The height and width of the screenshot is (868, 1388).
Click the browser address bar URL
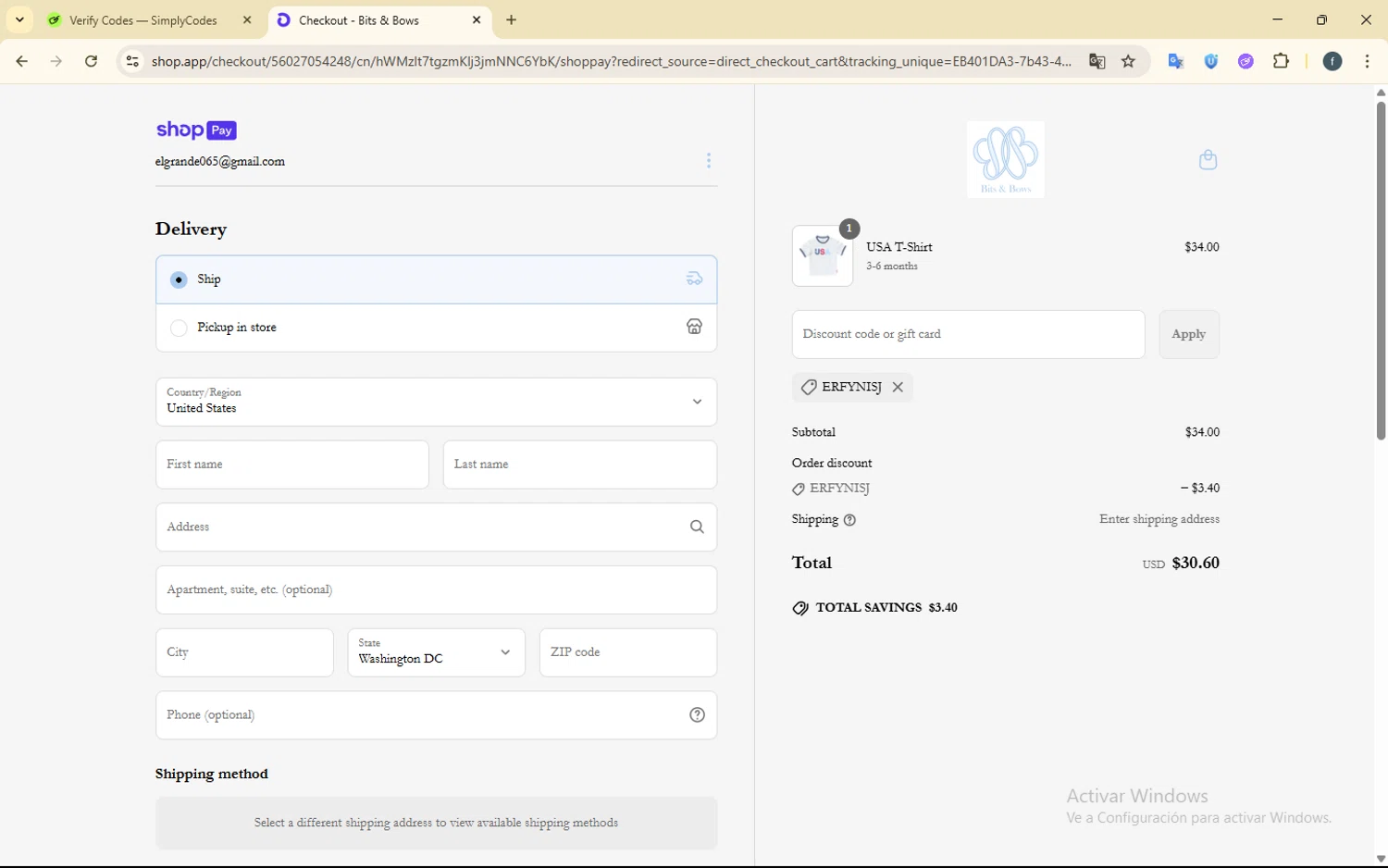pyautogui.click(x=612, y=61)
